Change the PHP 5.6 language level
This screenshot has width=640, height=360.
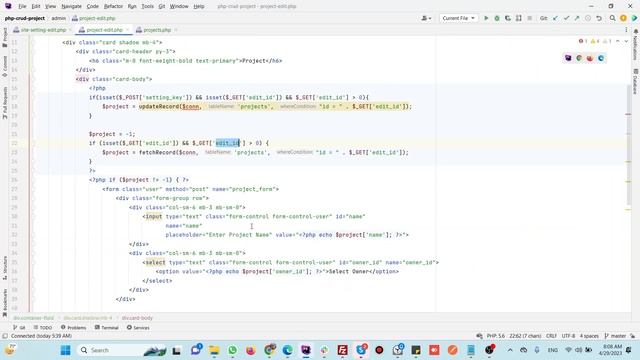point(496,336)
